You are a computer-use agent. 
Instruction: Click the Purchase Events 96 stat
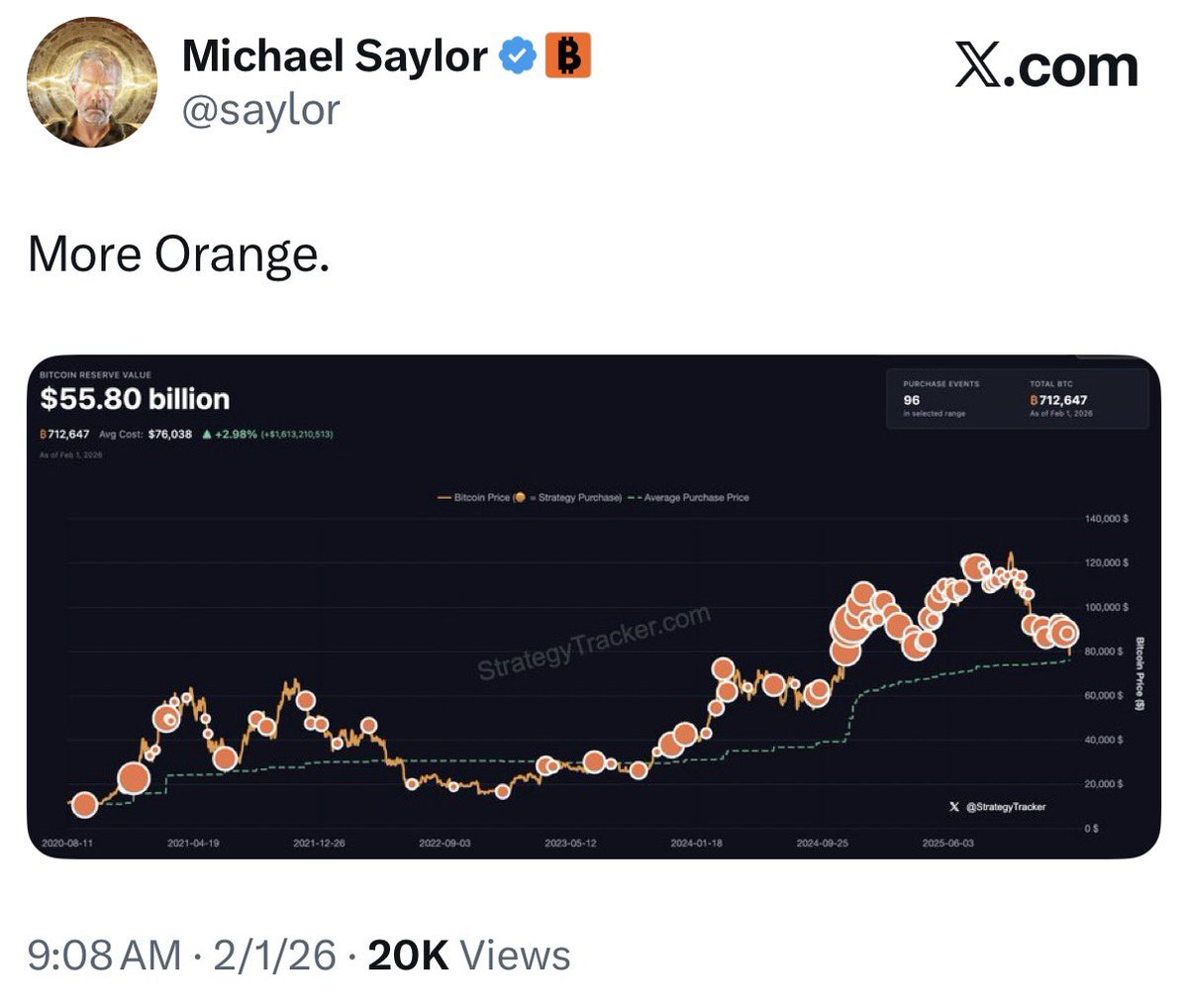pyautogui.click(x=912, y=400)
